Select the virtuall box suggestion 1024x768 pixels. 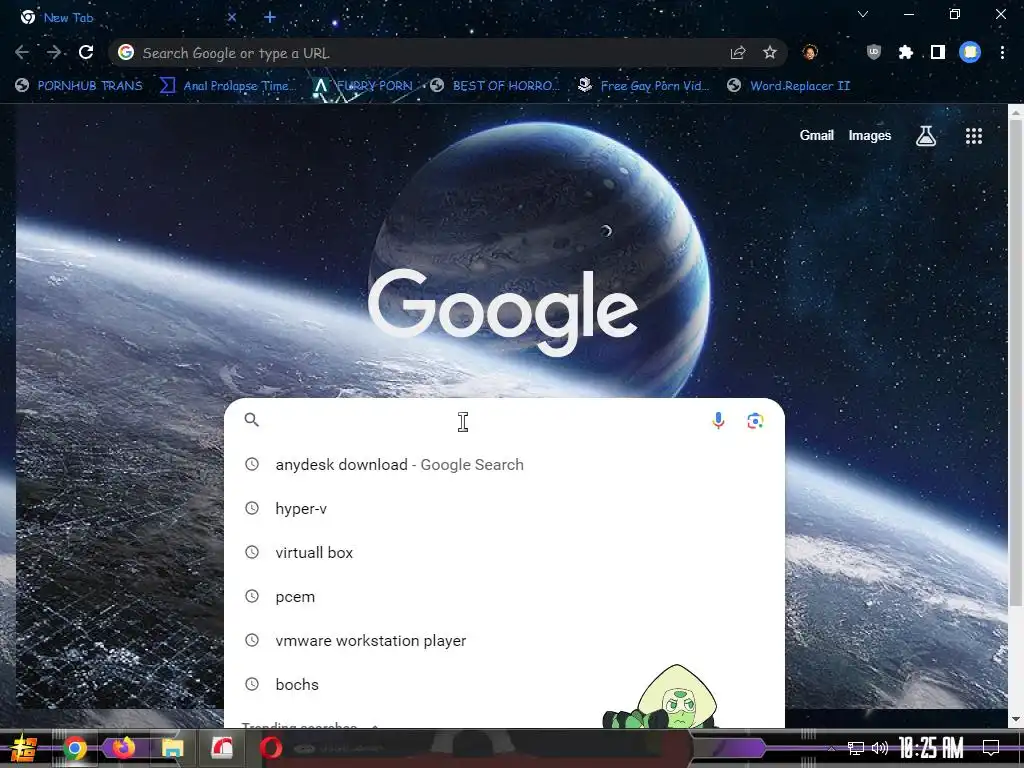pos(504,552)
